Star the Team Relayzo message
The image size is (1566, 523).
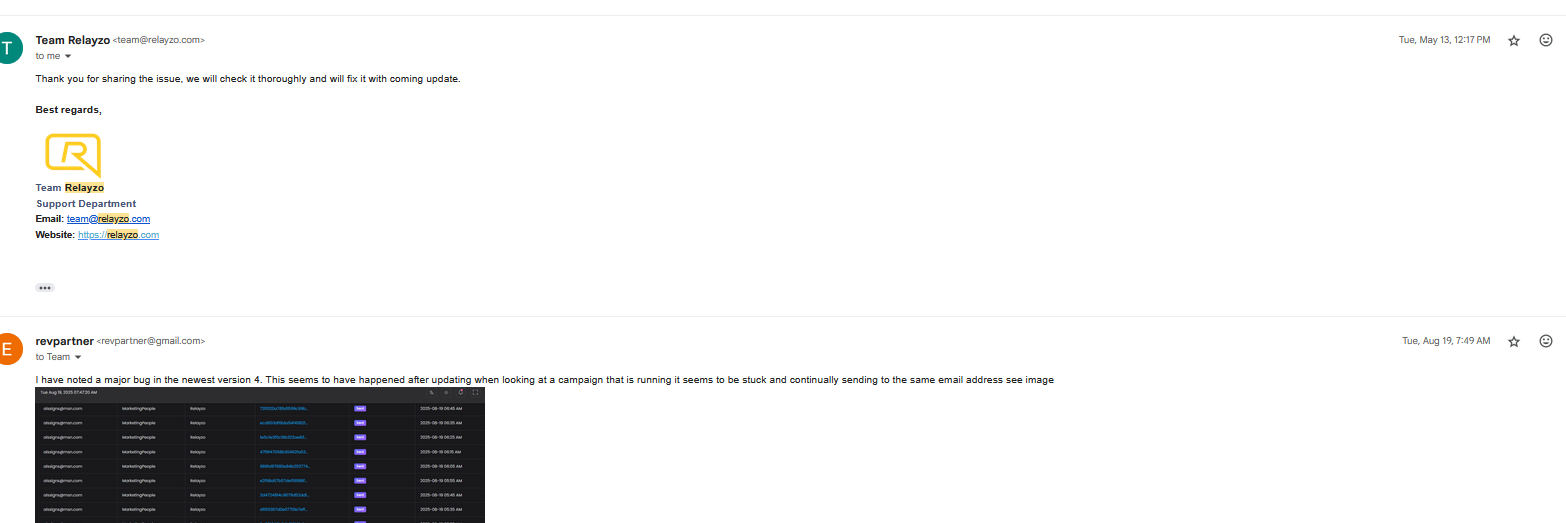pos(1514,41)
